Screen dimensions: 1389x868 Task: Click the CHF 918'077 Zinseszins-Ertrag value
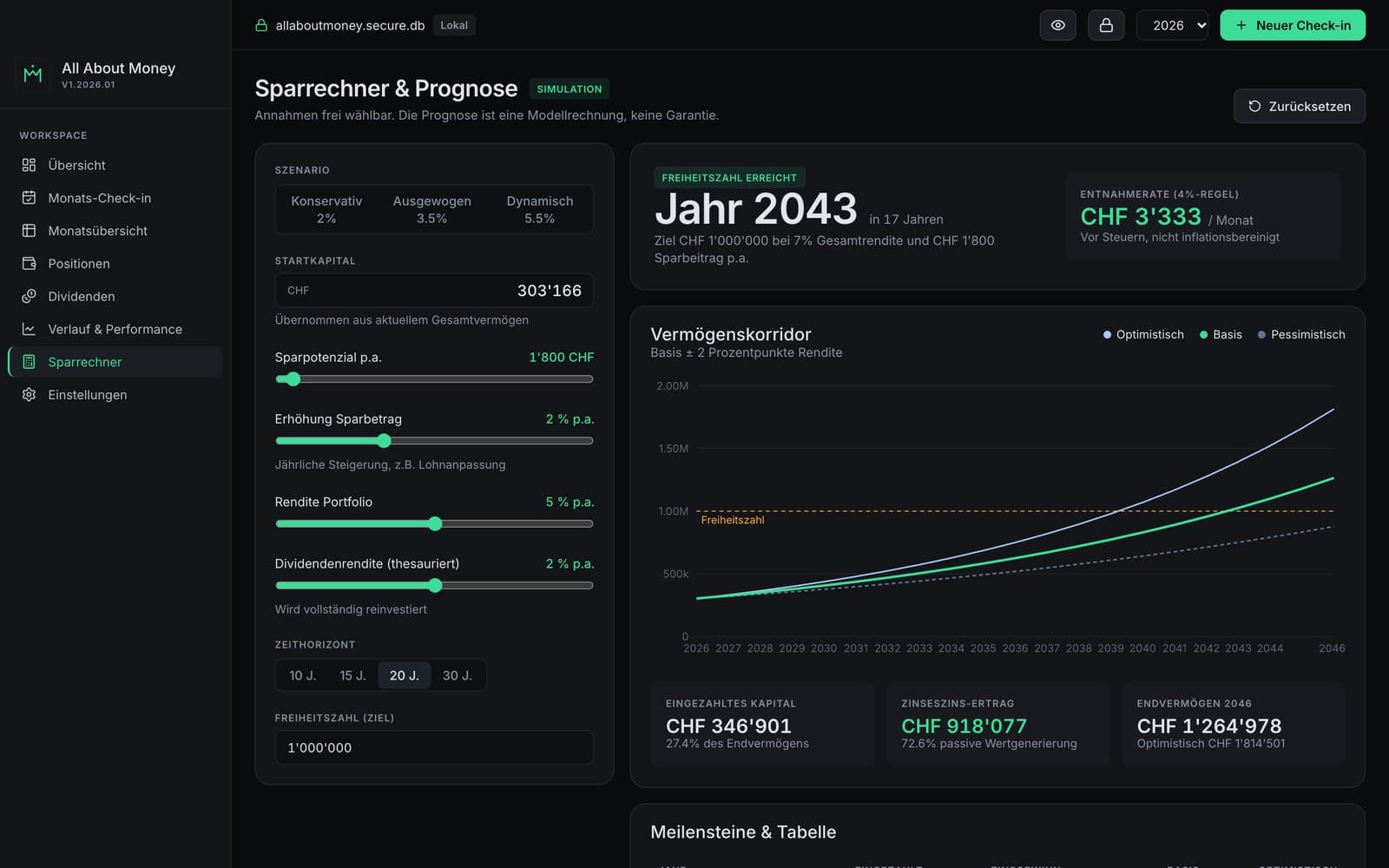coord(964,726)
